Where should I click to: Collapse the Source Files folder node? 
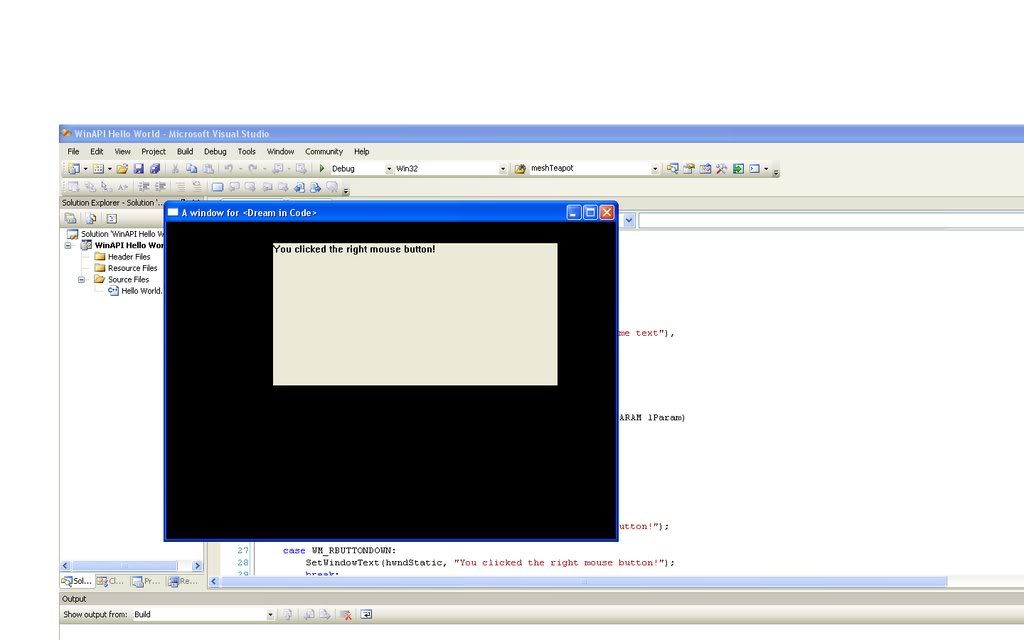[x=82, y=280]
